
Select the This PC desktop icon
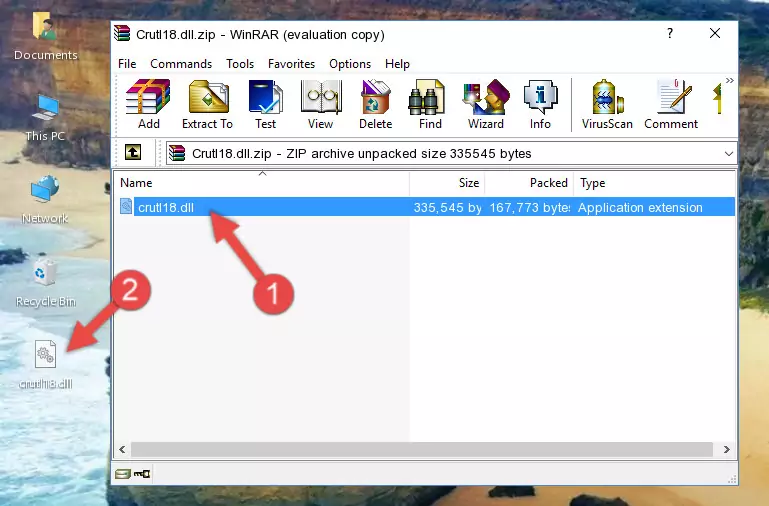[45, 118]
